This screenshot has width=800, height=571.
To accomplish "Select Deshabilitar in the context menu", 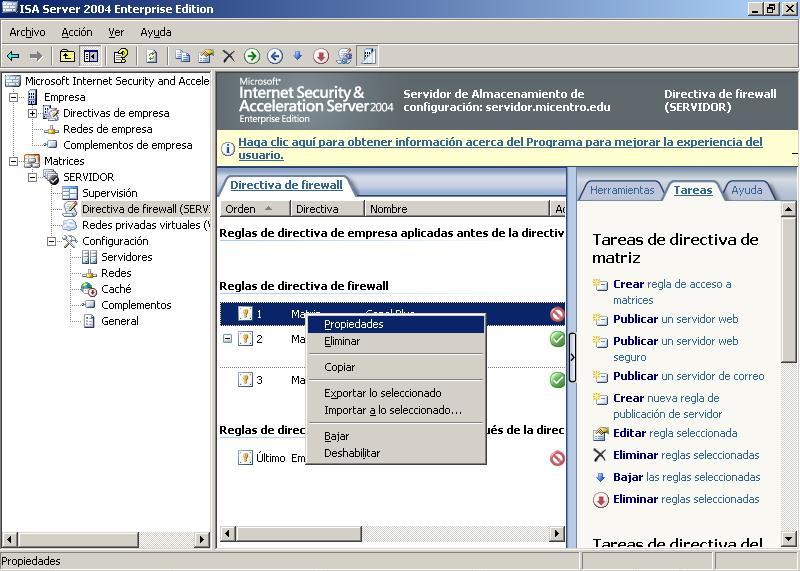I will 352,453.
